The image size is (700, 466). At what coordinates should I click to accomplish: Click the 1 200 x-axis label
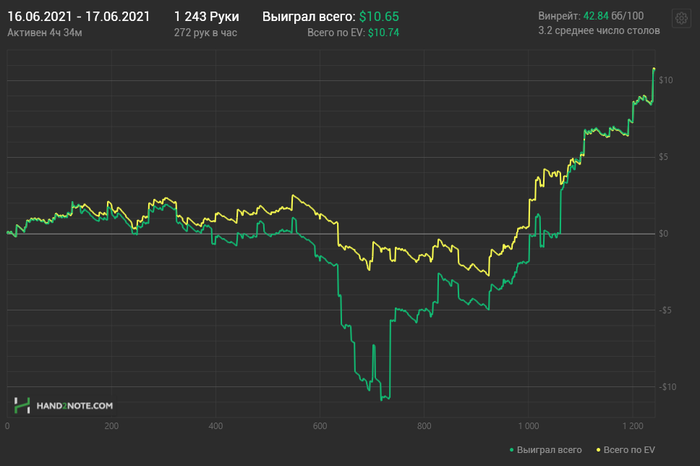coord(633,426)
